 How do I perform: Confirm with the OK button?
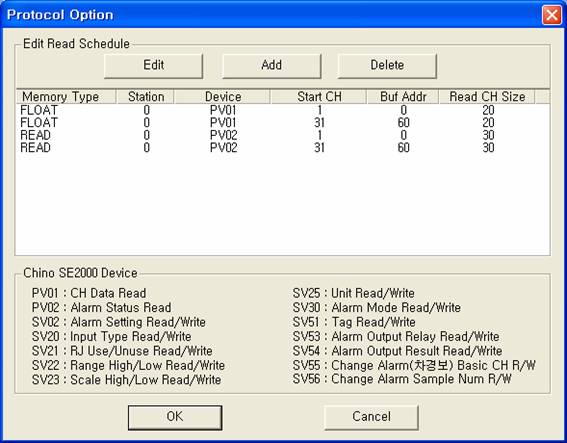(x=175, y=417)
